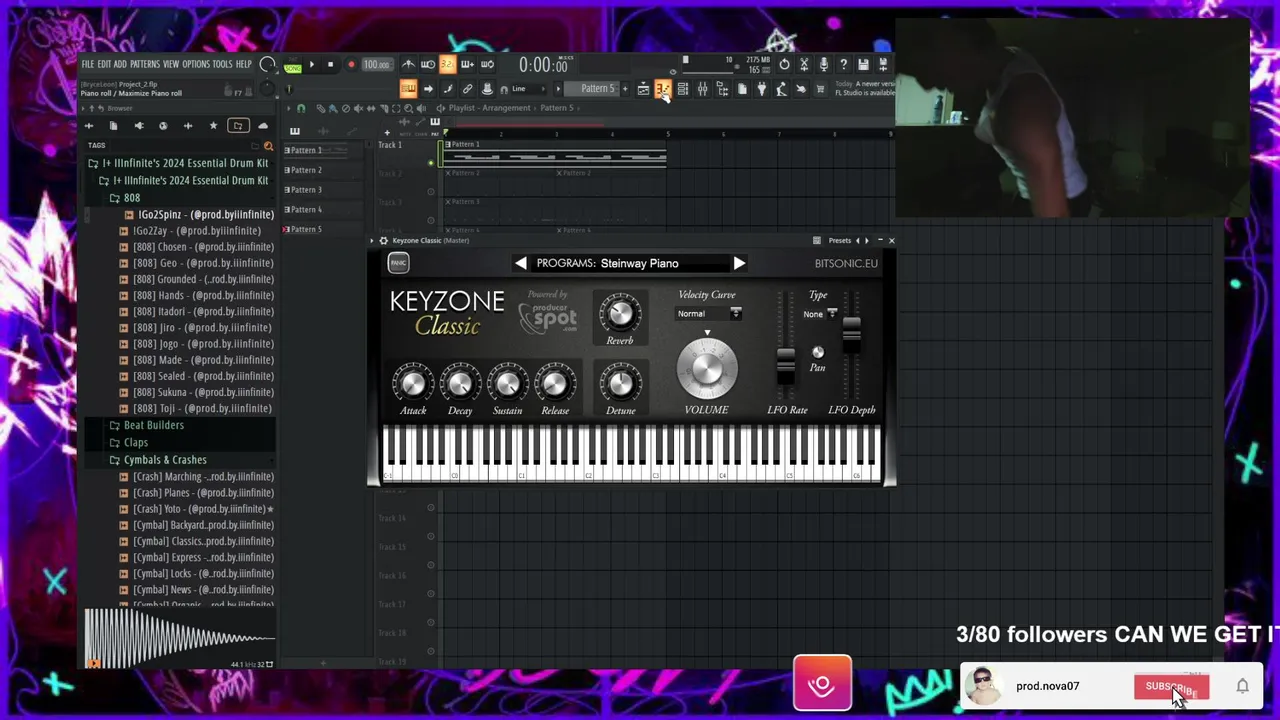The height and width of the screenshot is (720, 1280).
Task: Click the link icon in the toolbar
Action: coord(467,89)
